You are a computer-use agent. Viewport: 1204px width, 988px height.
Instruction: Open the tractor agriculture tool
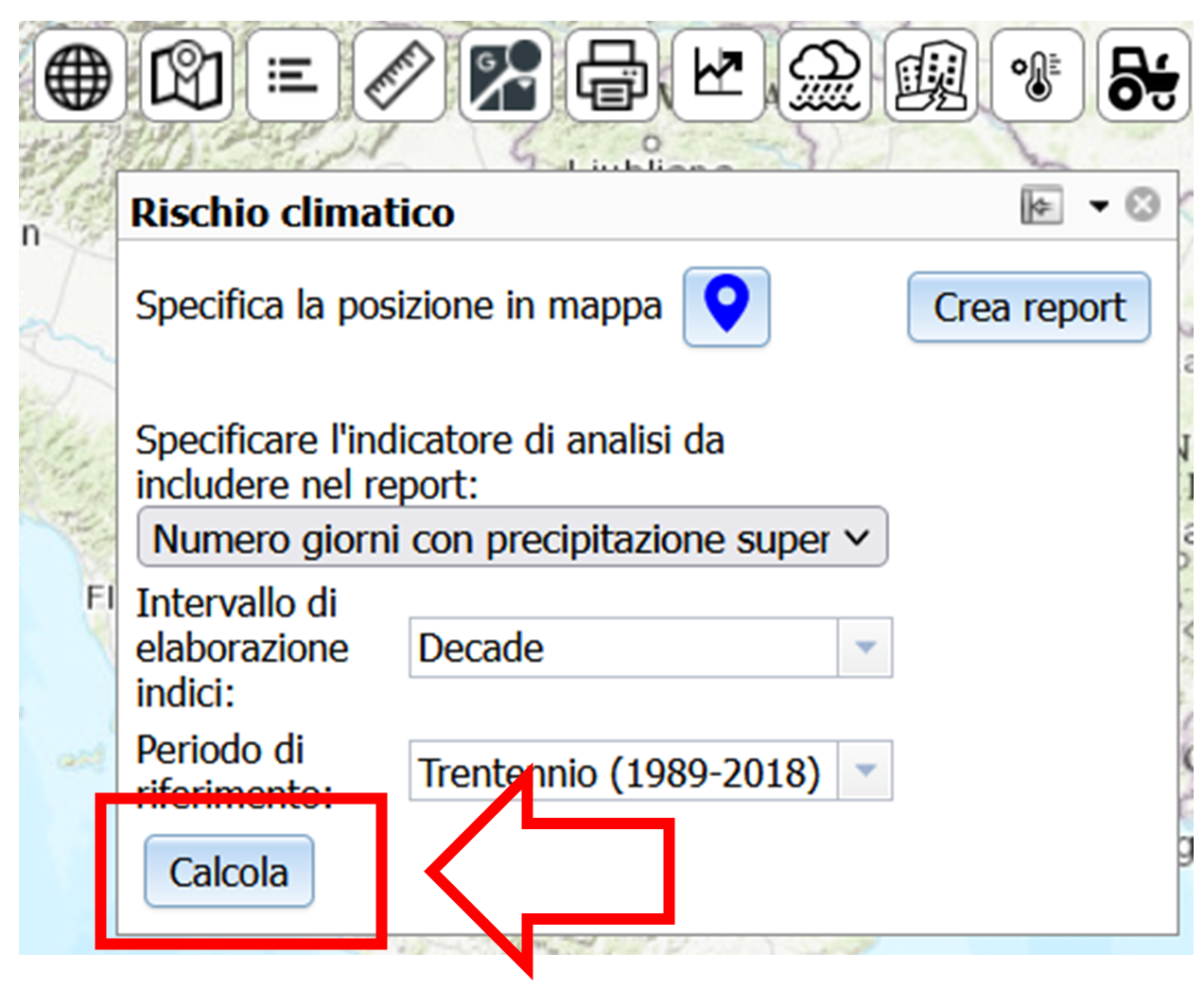(x=1143, y=75)
